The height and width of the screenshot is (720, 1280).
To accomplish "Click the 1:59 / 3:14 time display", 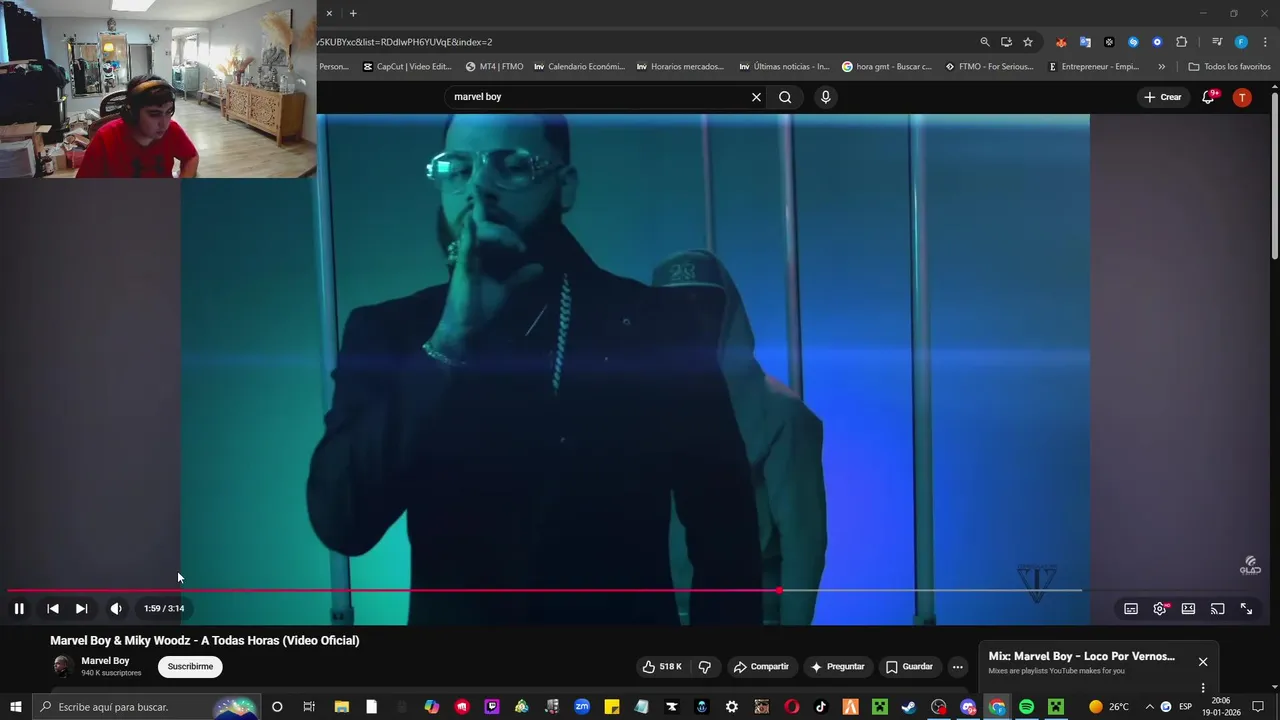I will point(164,608).
